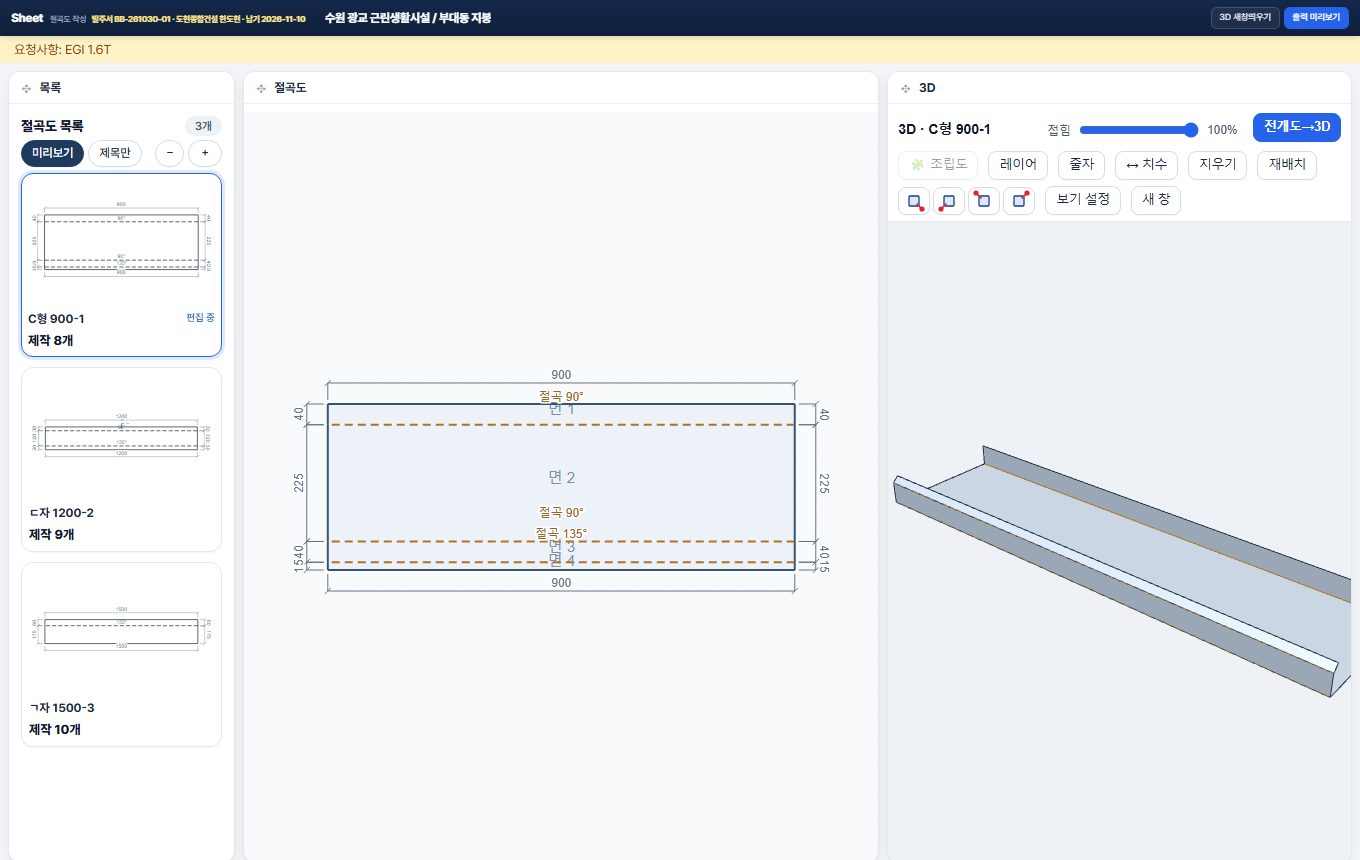The width and height of the screenshot is (1360, 860).
Task: Select the ㄷ자 1200-2 thumbnail card
Action: point(121,459)
